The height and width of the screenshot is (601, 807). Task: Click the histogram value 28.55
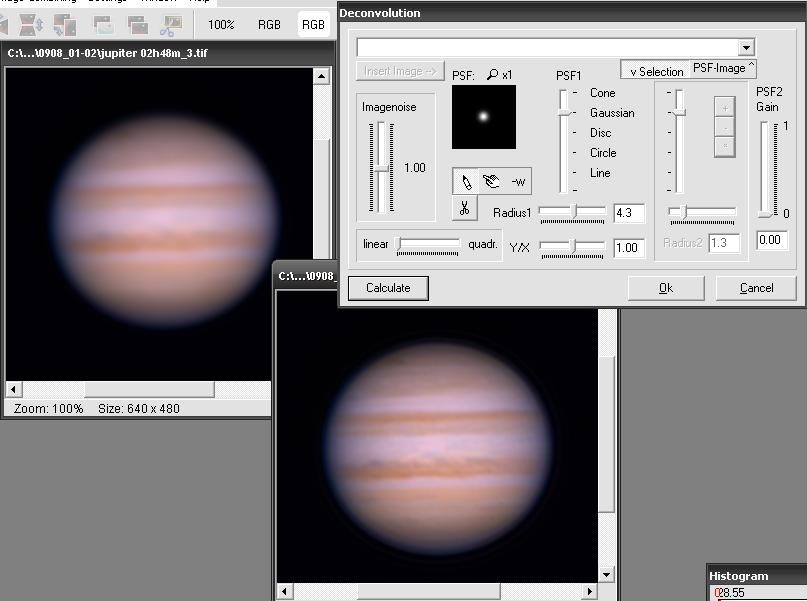730,593
